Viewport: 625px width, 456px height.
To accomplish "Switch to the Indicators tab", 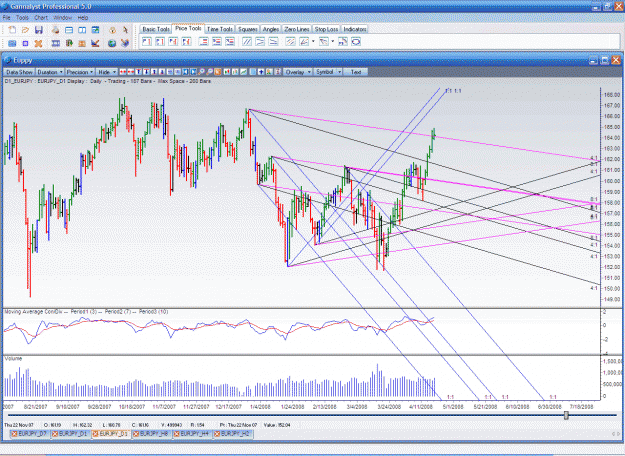I will pyautogui.click(x=355, y=29).
